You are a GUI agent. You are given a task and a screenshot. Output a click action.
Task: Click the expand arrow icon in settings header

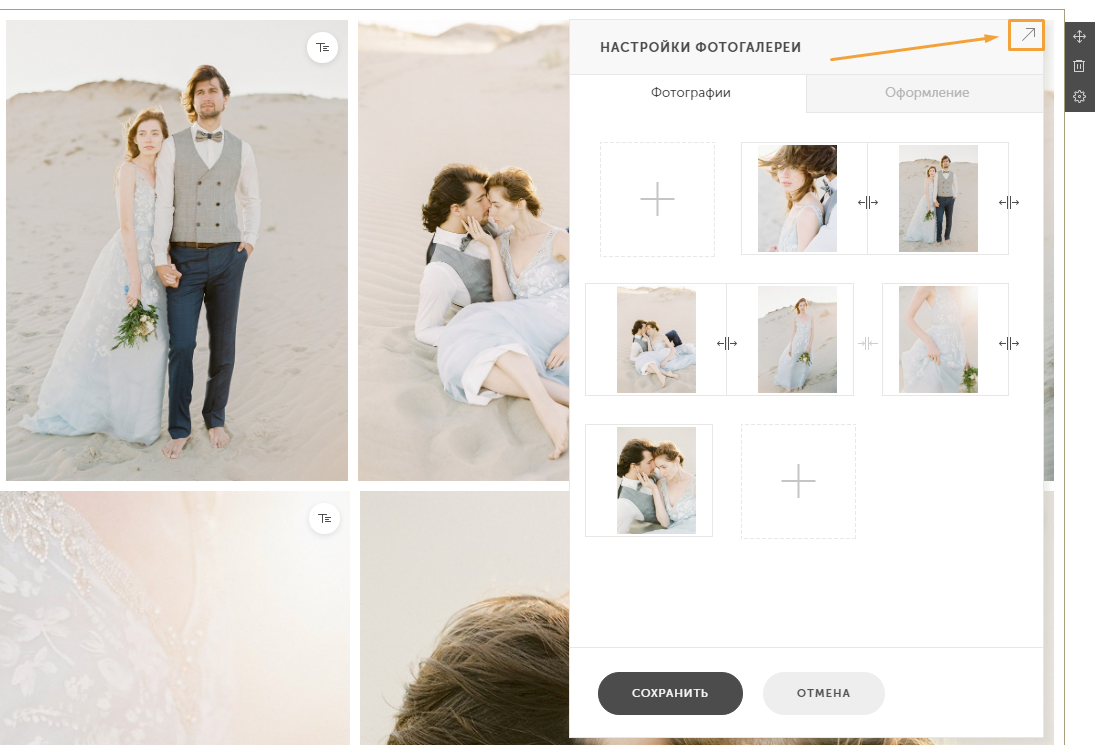1027,34
